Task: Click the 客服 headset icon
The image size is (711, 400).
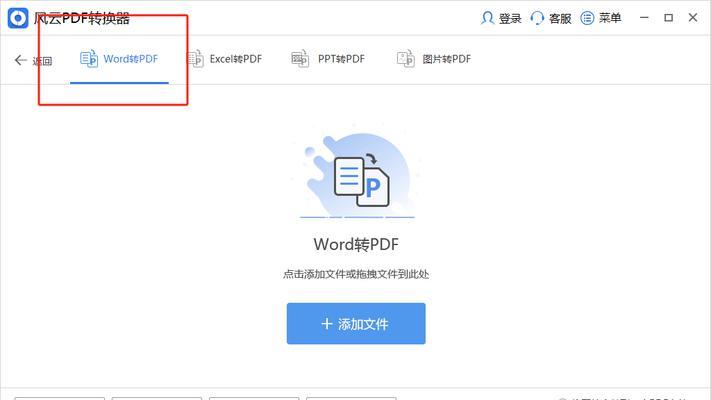Action: pos(537,18)
